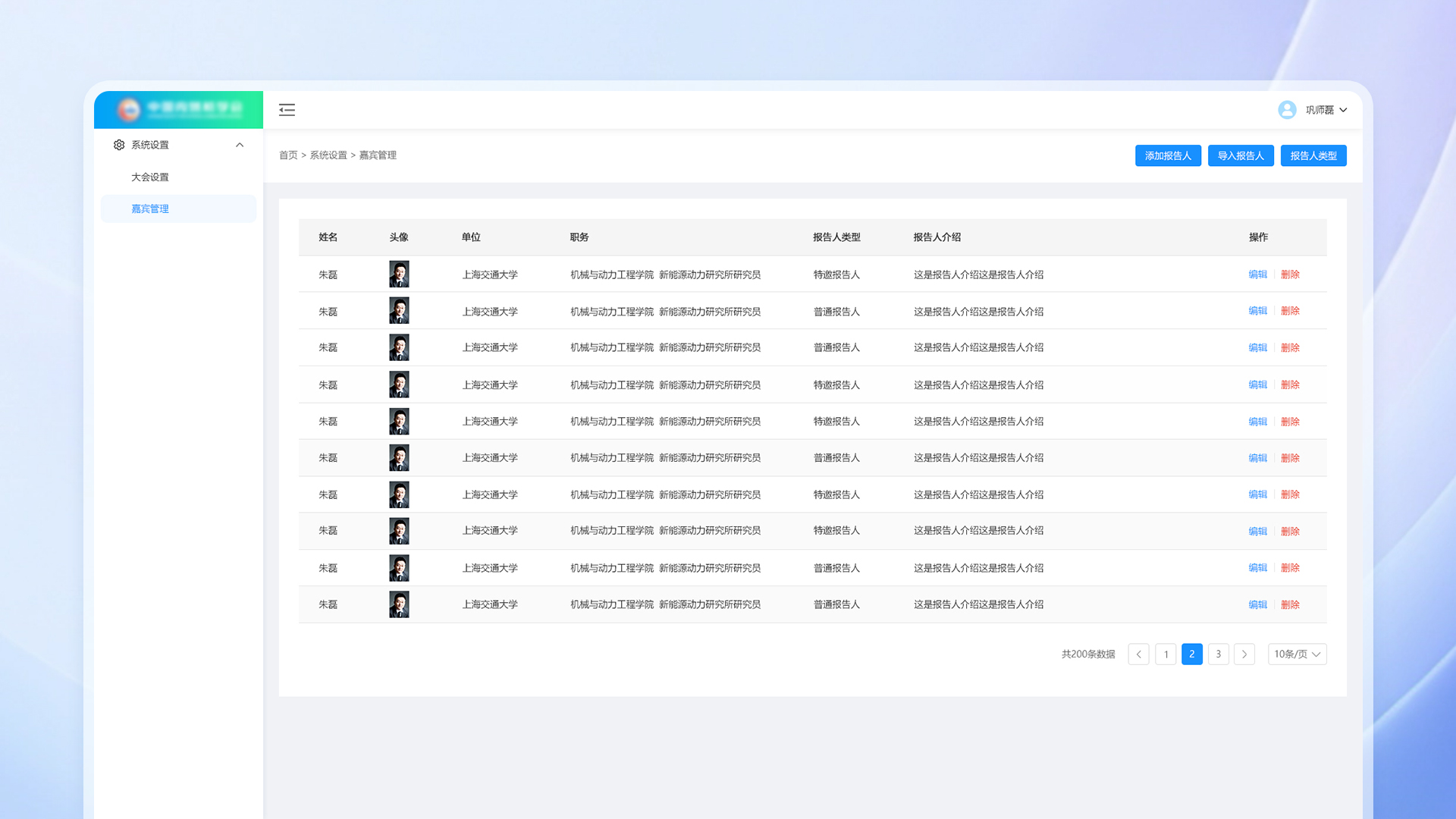
Task: Click the 报告人类型 column header
Action: point(836,237)
